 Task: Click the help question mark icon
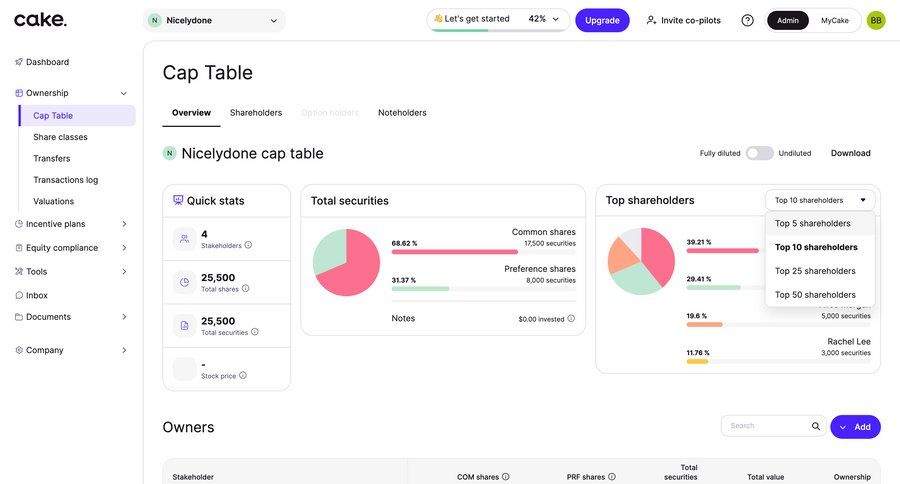click(x=747, y=20)
